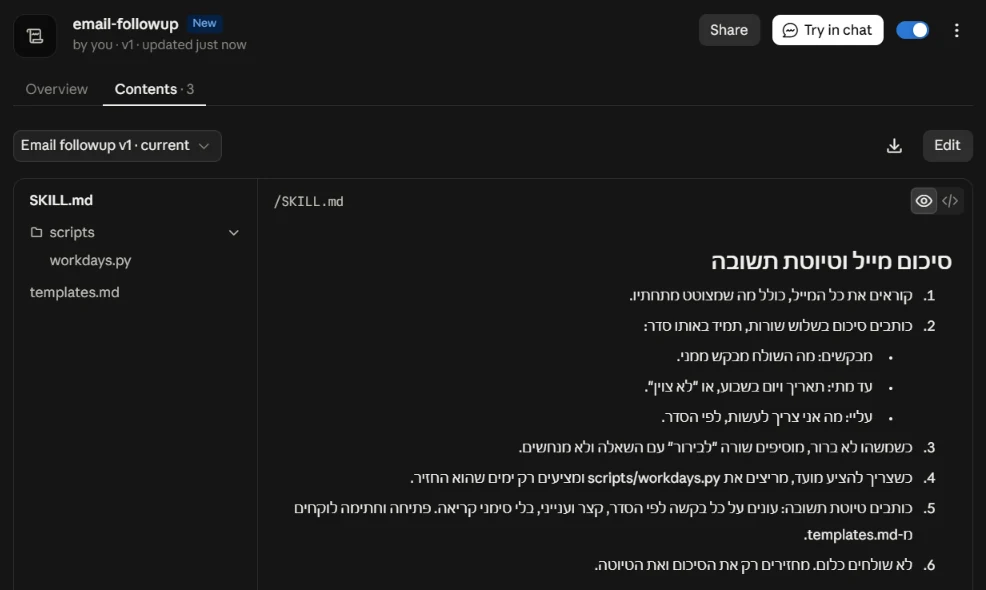Open templates.md in the file tree
Viewport: 986px width, 590px height.
(74, 292)
